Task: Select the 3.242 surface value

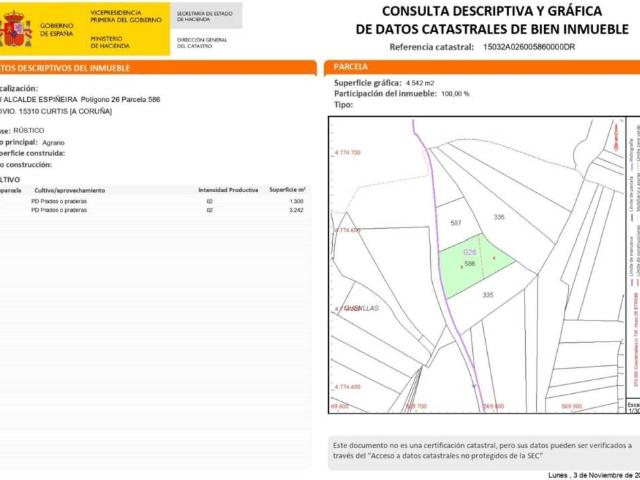Action: click(x=296, y=210)
